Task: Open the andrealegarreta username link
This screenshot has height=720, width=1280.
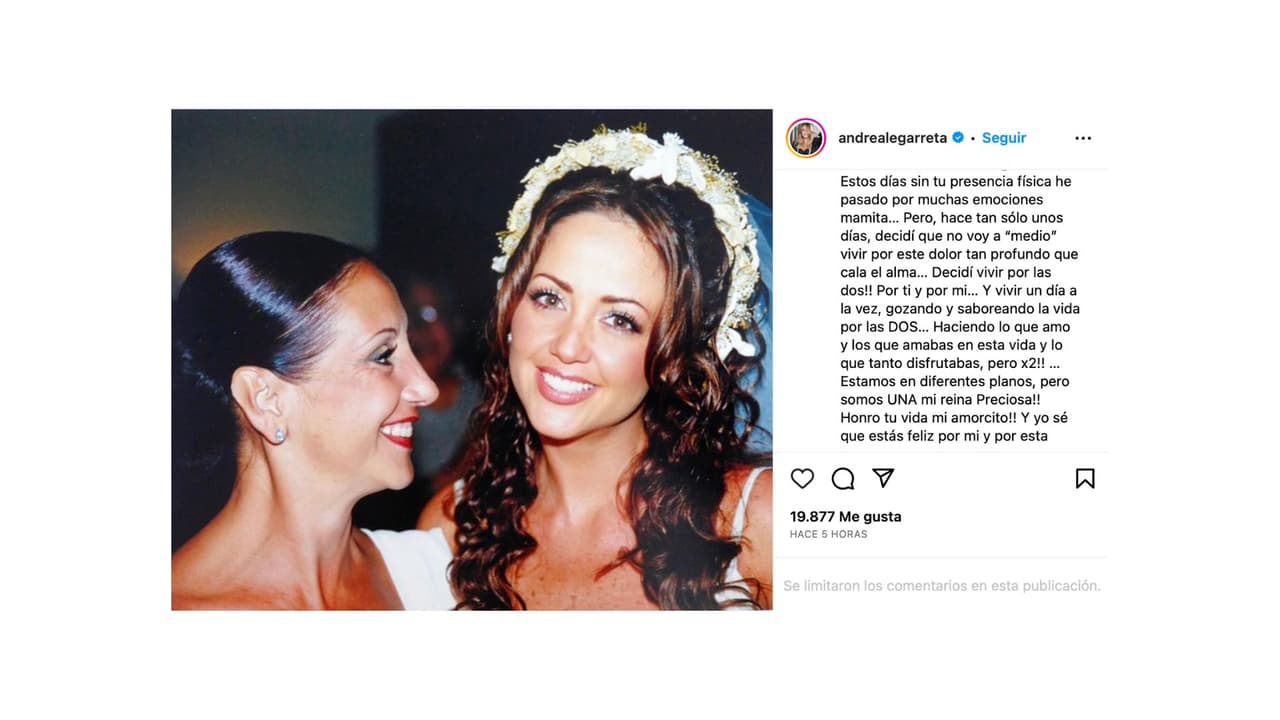Action: [893, 138]
